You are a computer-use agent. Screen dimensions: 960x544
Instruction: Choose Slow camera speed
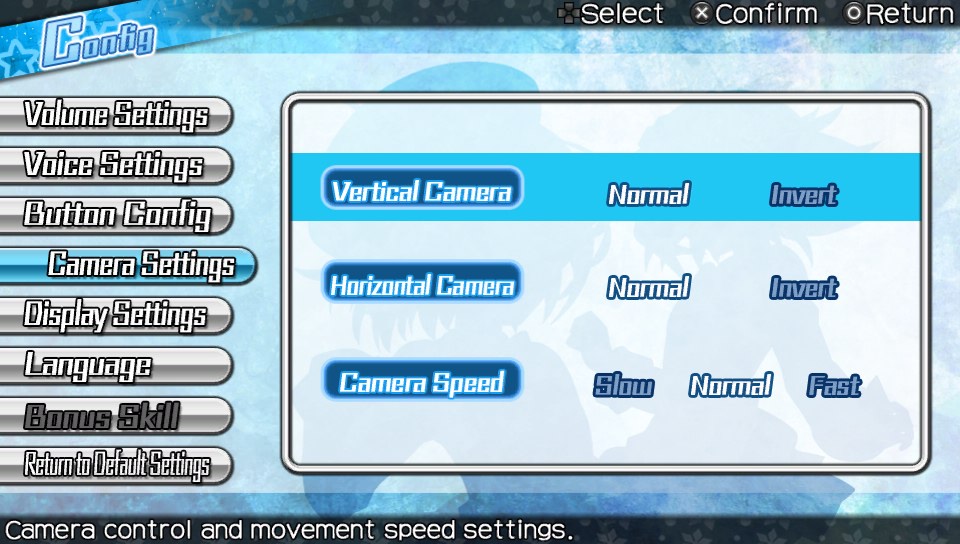pos(624,386)
